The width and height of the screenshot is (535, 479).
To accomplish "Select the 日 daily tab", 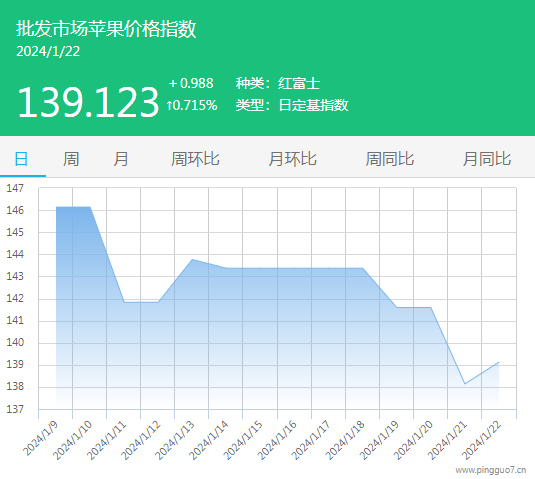I will click(21, 159).
